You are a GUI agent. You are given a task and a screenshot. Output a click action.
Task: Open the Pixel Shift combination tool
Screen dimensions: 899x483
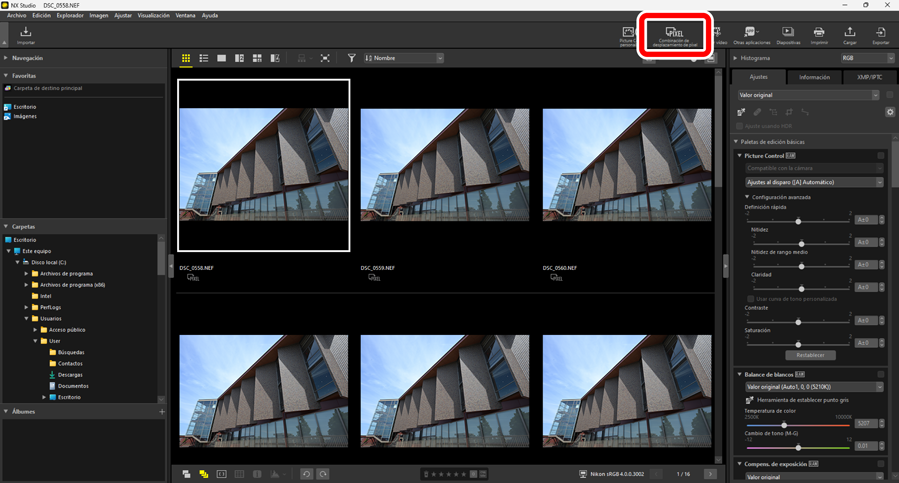click(x=674, y=36)
